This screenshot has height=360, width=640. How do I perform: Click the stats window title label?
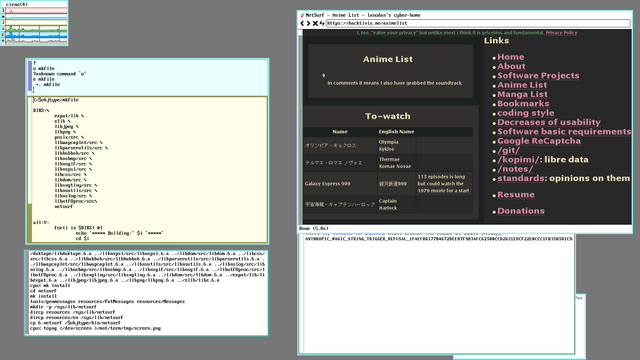16,4
